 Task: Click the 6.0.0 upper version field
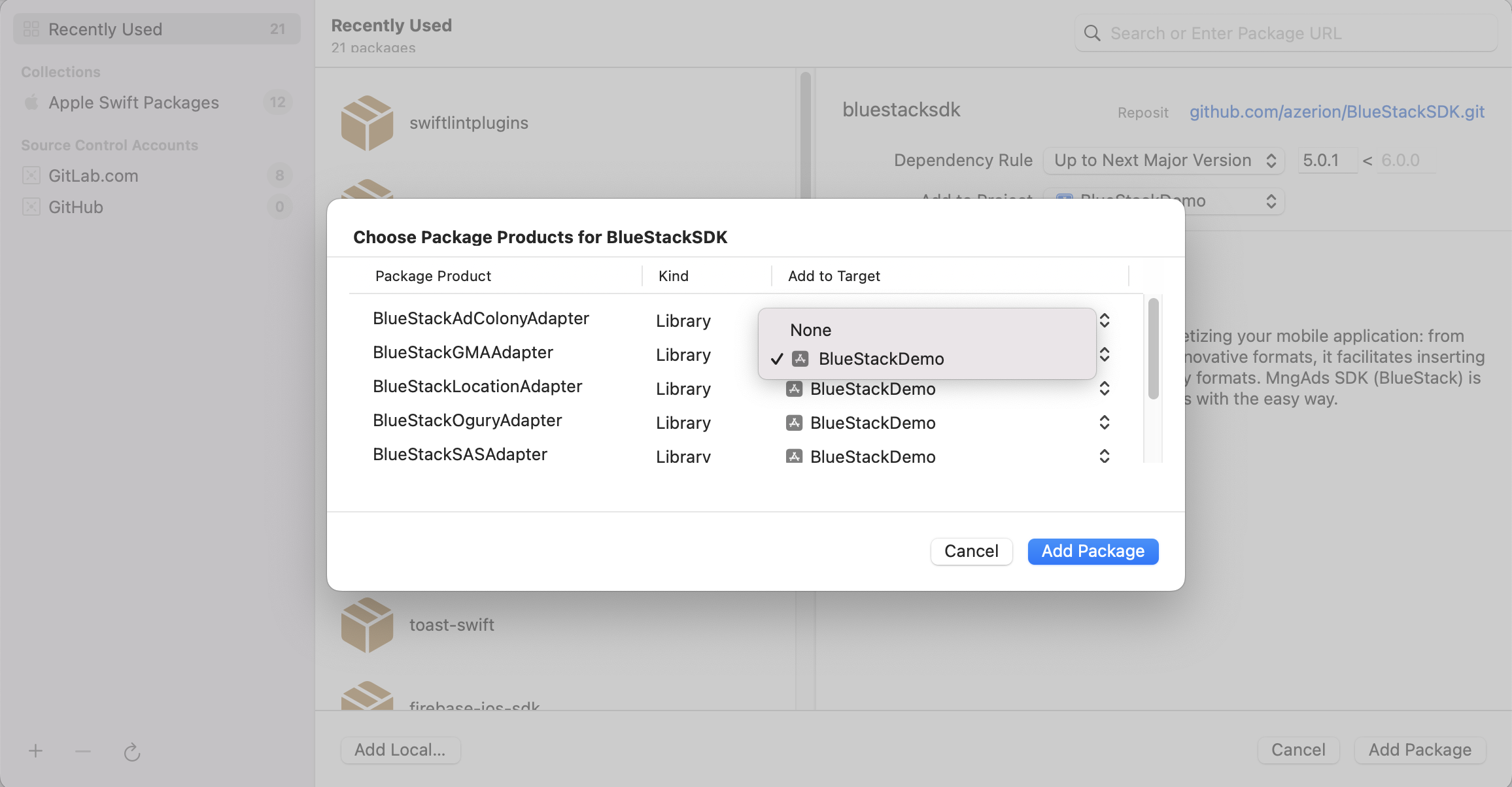click(x=1406, y=160)
